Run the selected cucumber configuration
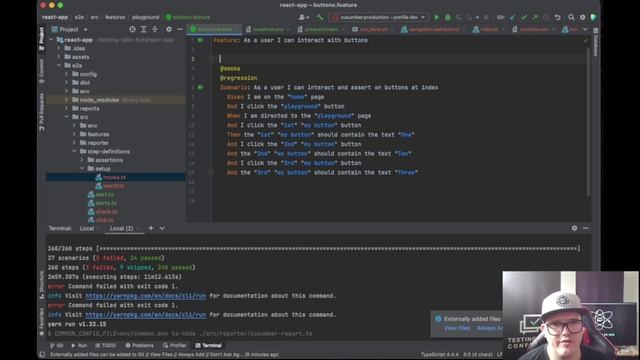Image resolution: width=640 pixels, height=360 pixels. [436, 17]
